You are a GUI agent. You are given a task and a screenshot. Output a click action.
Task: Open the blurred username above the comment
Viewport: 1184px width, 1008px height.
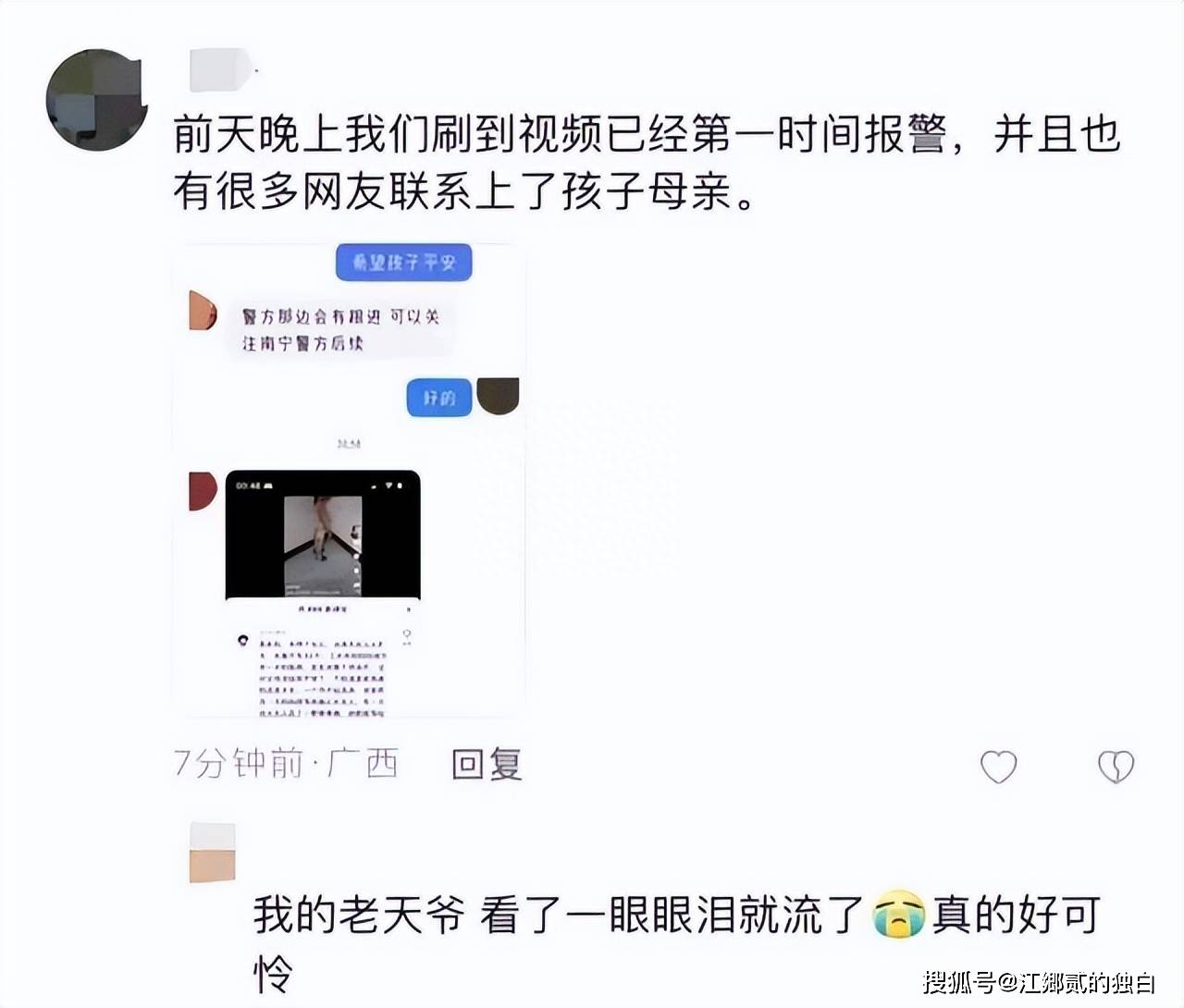(222, 70)
